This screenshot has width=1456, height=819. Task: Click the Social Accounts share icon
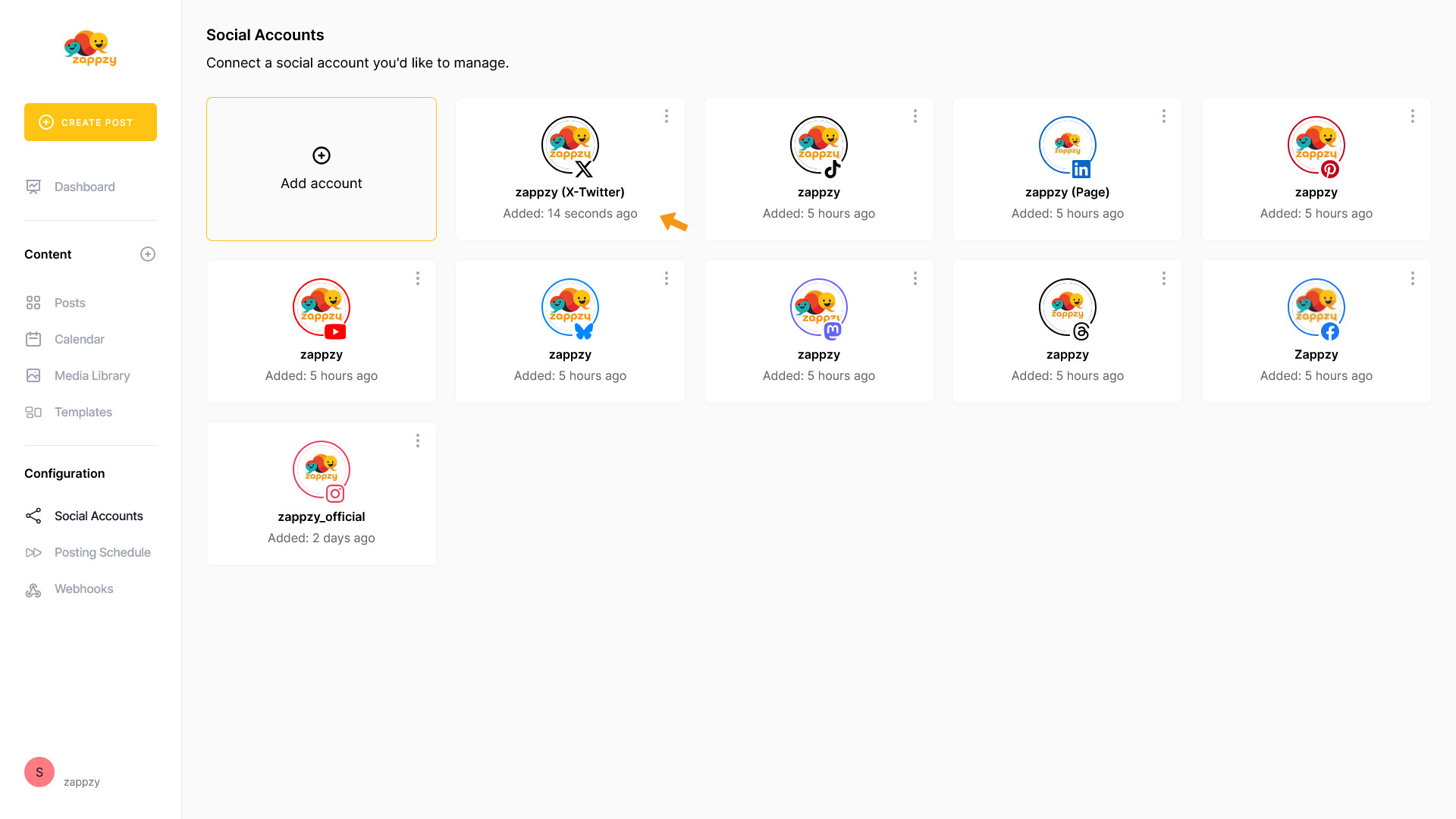pyautogui.click(x=33, y=516)
